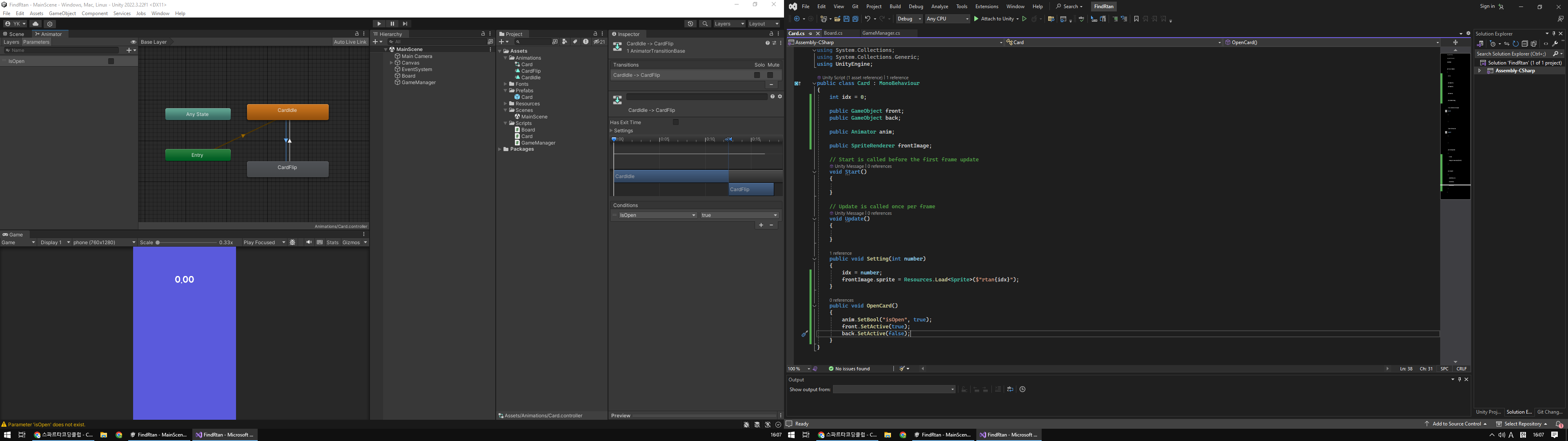Open transition settings gear icon
Image resolution: width=1568 pixels, height=441 pixels.
click(x=780, y=96)
